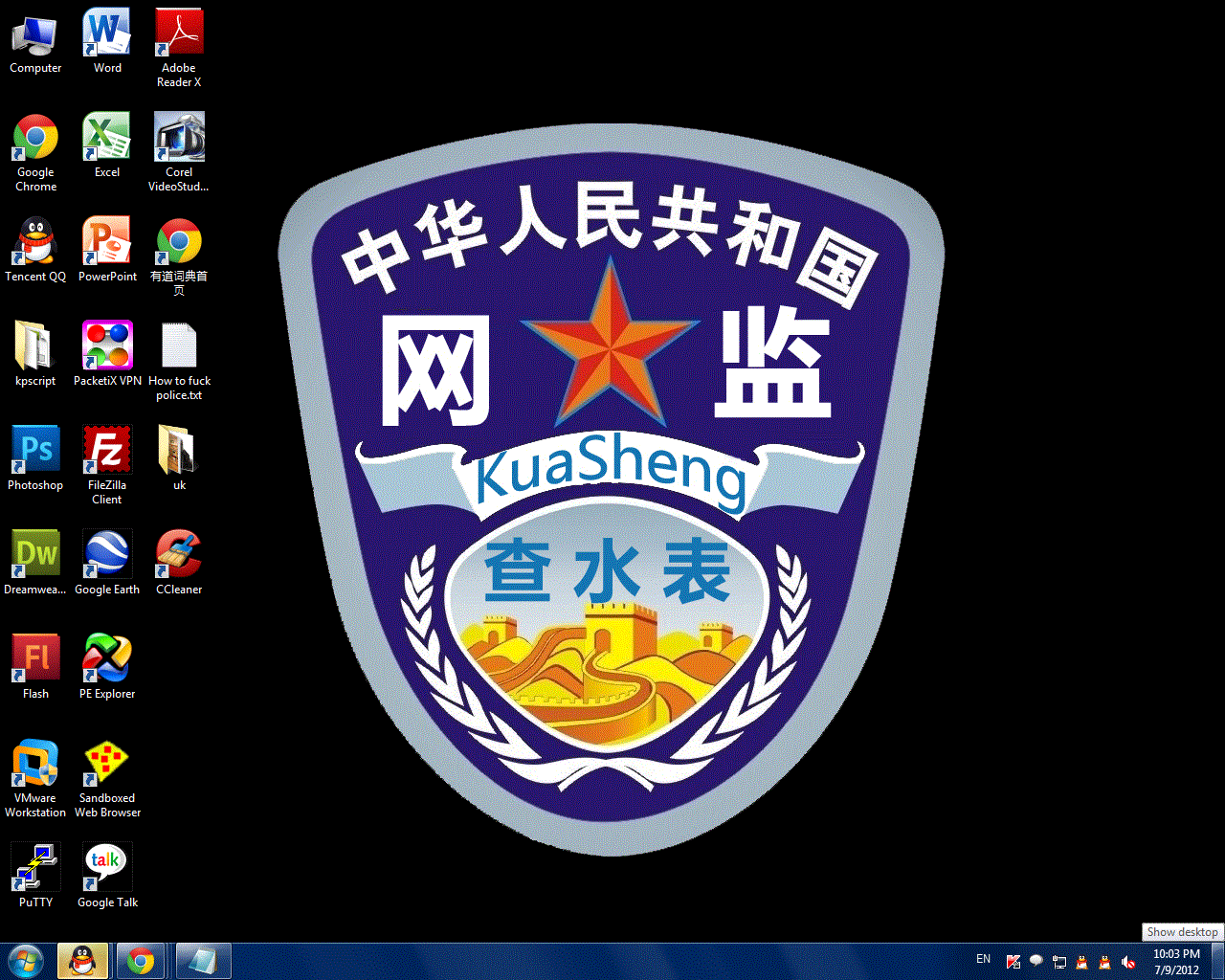Click the PacketiX VPN icon
This screenshot has width=1225, height=980.
click(107, 353)
